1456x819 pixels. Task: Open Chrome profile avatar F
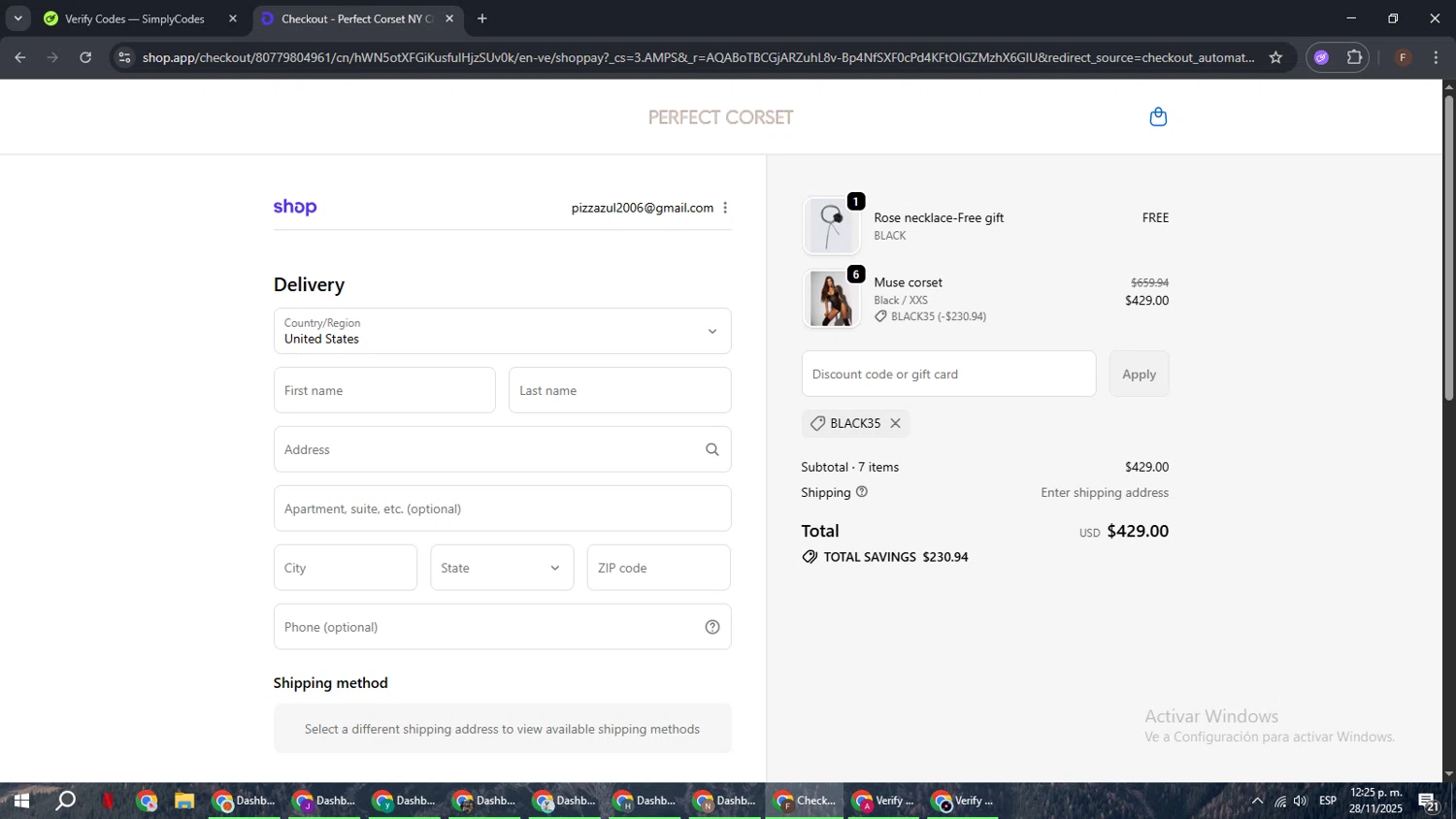point(1403,57)
